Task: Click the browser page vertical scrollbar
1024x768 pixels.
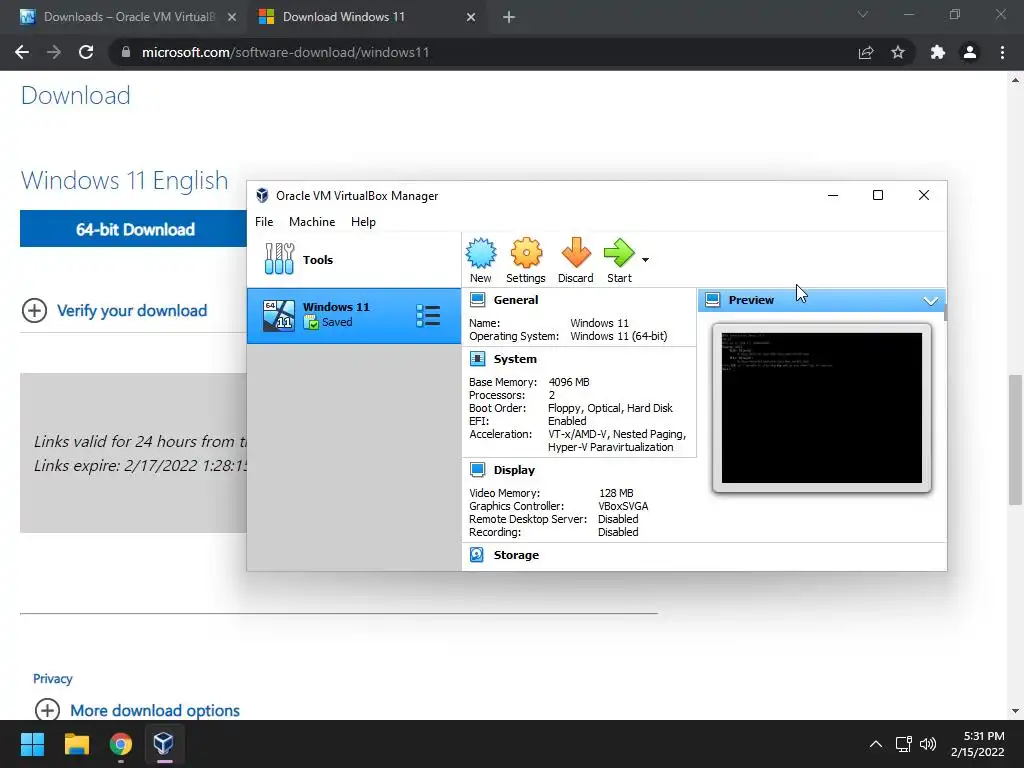Action: pos(1015,440)
